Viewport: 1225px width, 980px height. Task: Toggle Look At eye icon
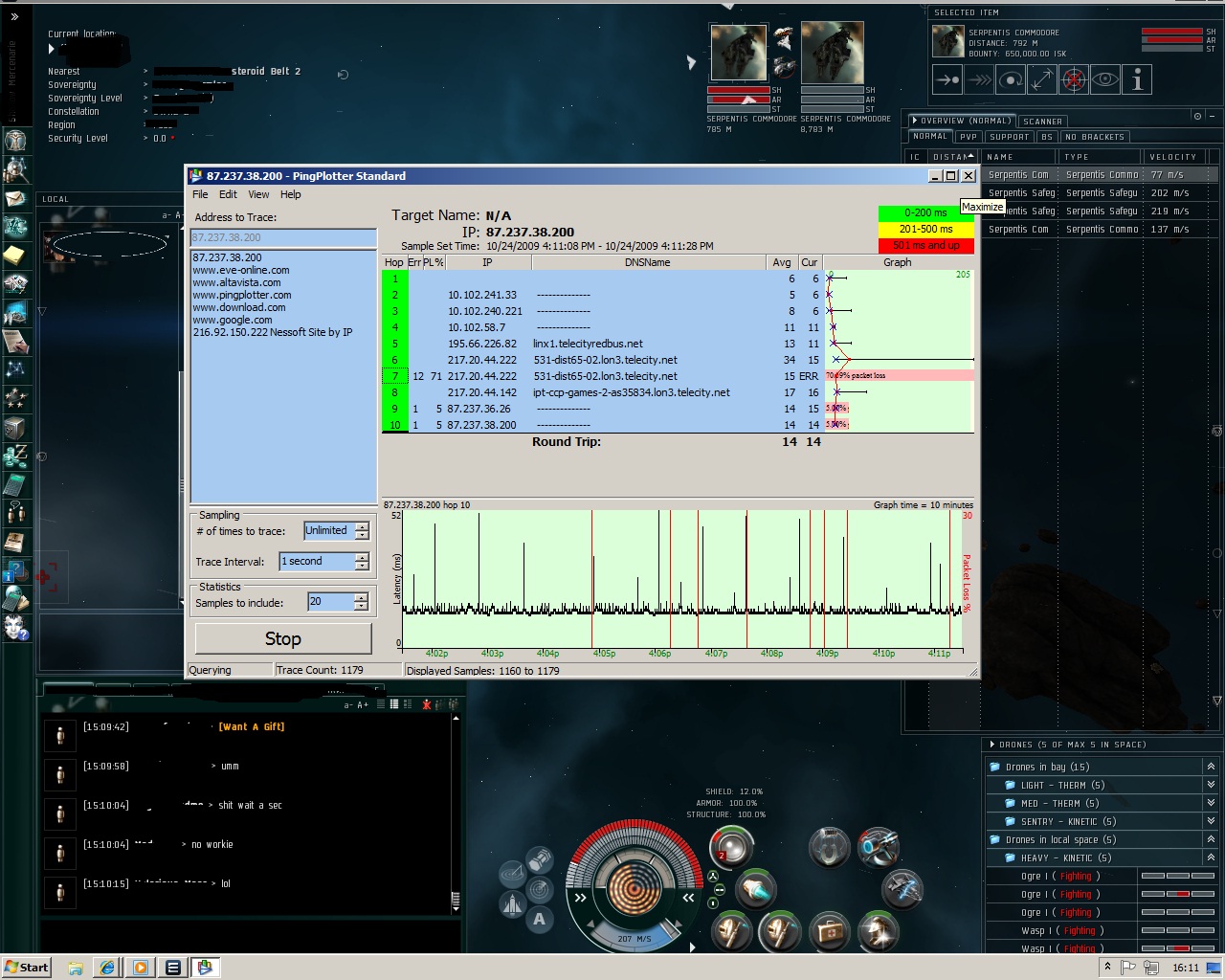(1105, 80)
